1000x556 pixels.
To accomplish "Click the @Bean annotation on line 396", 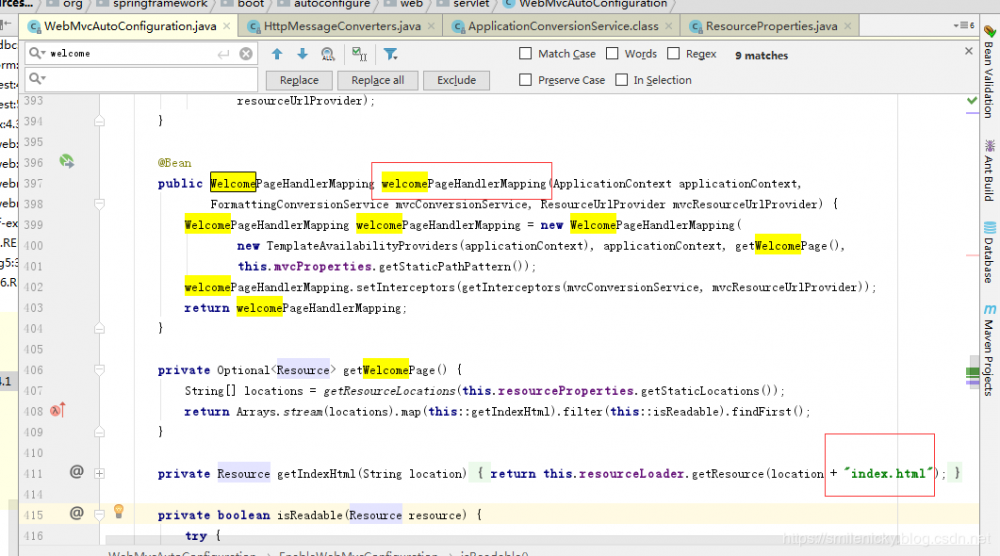I will coord(174,163).
